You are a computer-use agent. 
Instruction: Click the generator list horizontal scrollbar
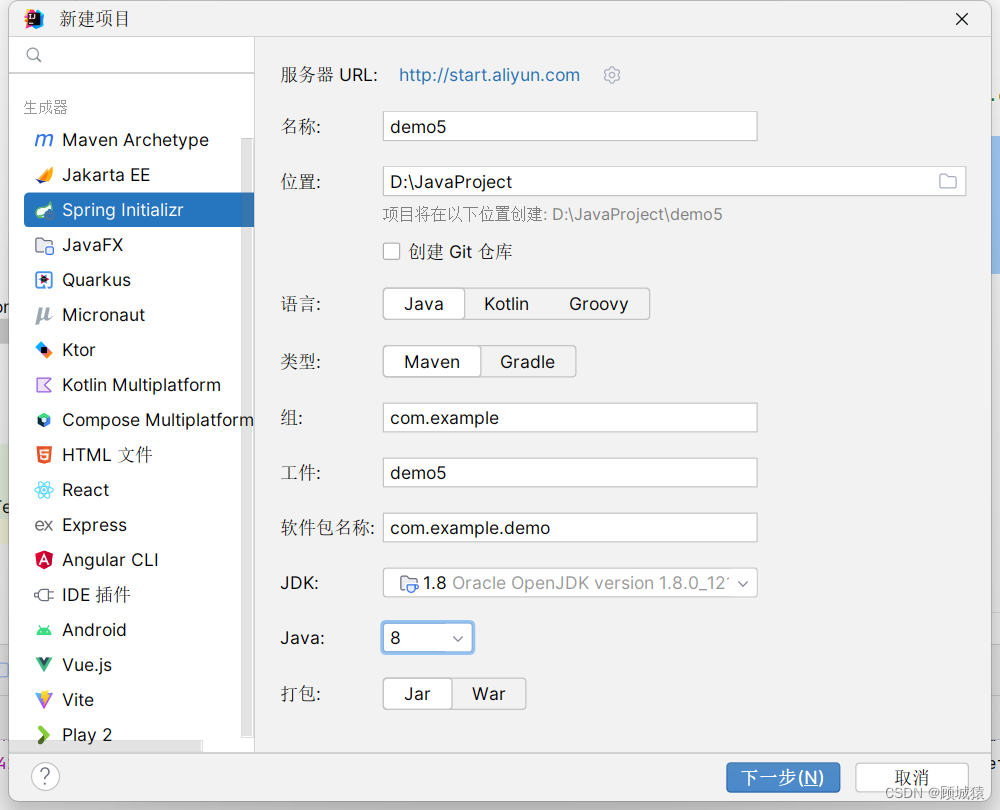click(x=106, y=746)
